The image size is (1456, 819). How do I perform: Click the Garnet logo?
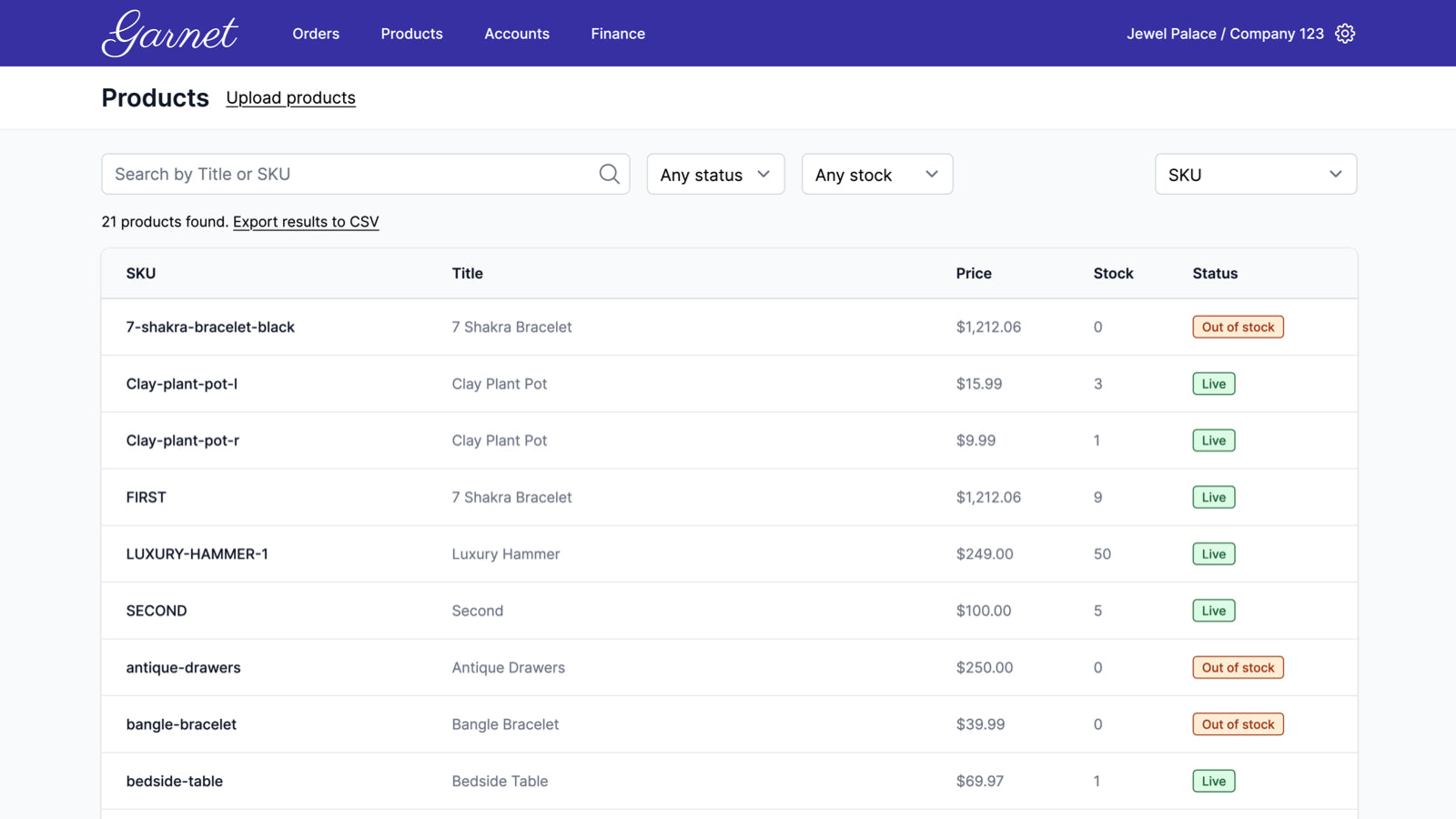click(169, 33)
